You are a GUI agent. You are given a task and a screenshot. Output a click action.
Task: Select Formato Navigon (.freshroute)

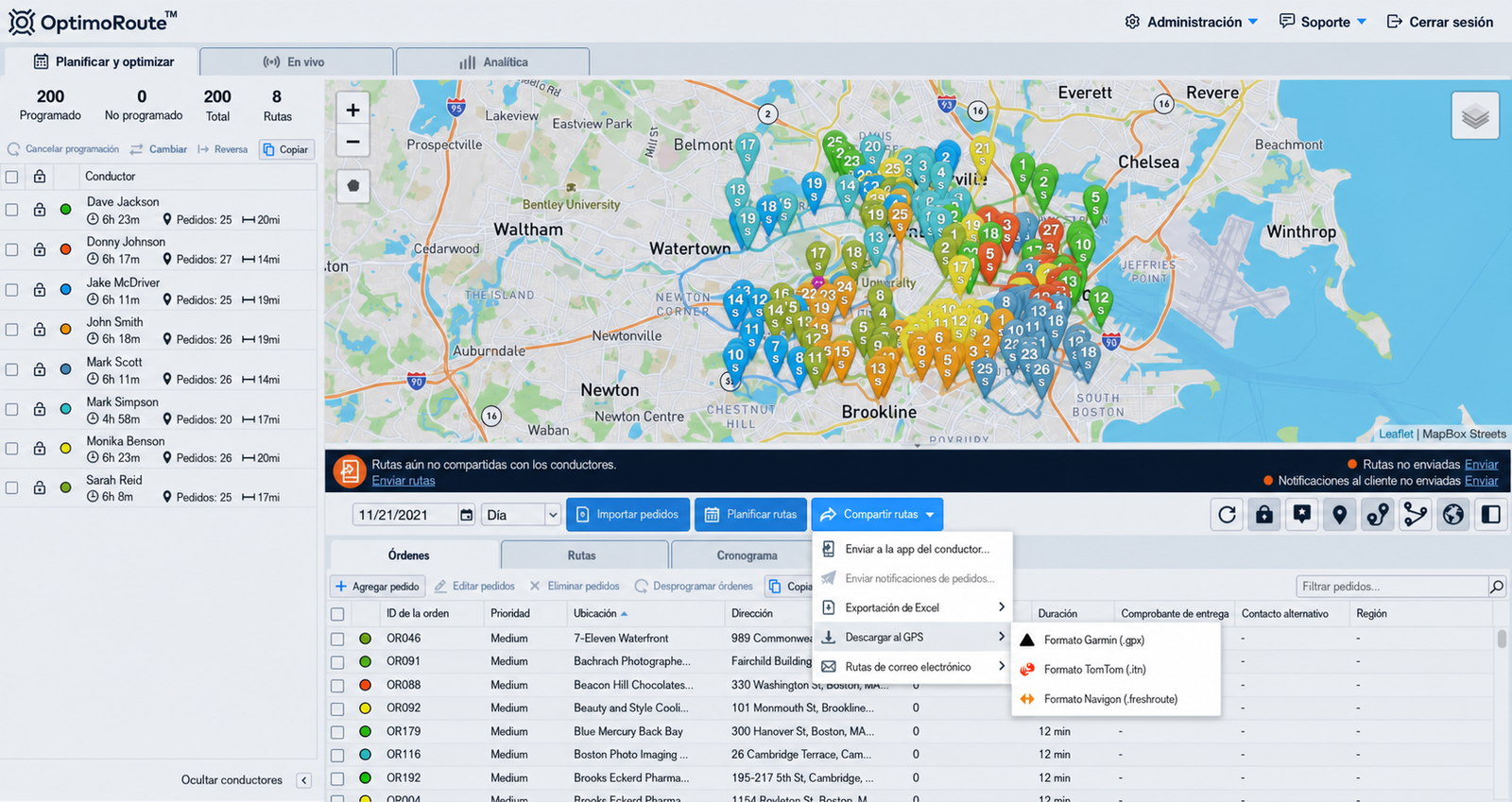[1115, 699]
